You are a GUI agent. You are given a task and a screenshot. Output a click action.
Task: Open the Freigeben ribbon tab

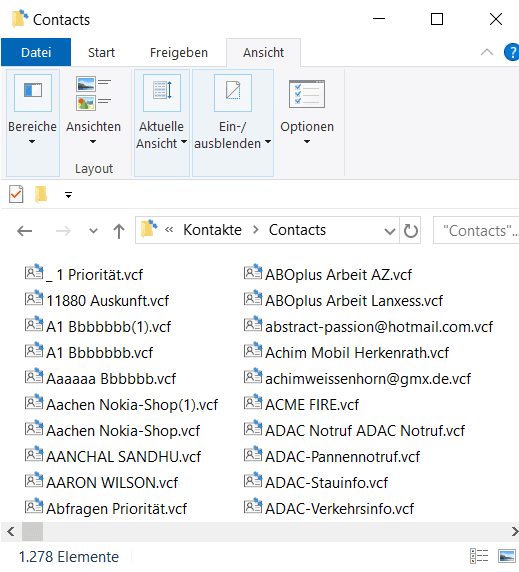179,53
